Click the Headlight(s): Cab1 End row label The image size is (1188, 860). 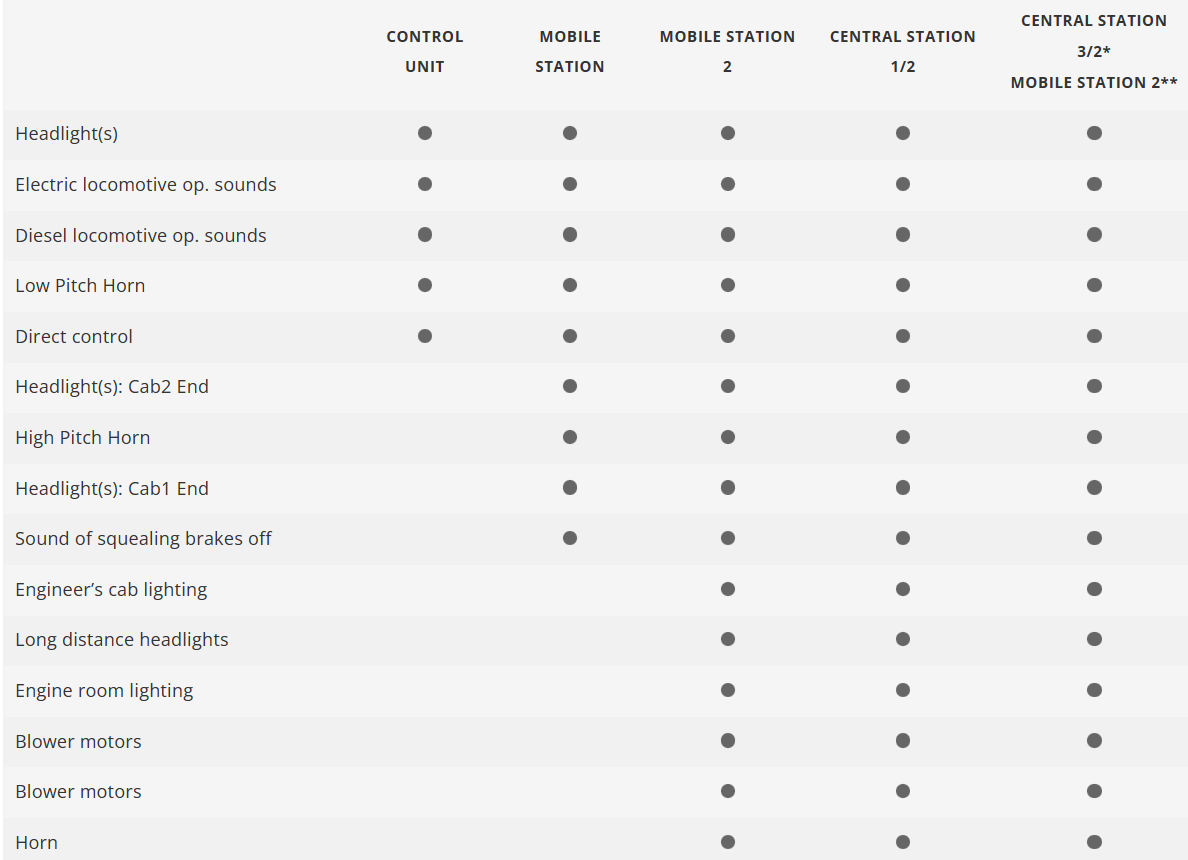point(112,488)
